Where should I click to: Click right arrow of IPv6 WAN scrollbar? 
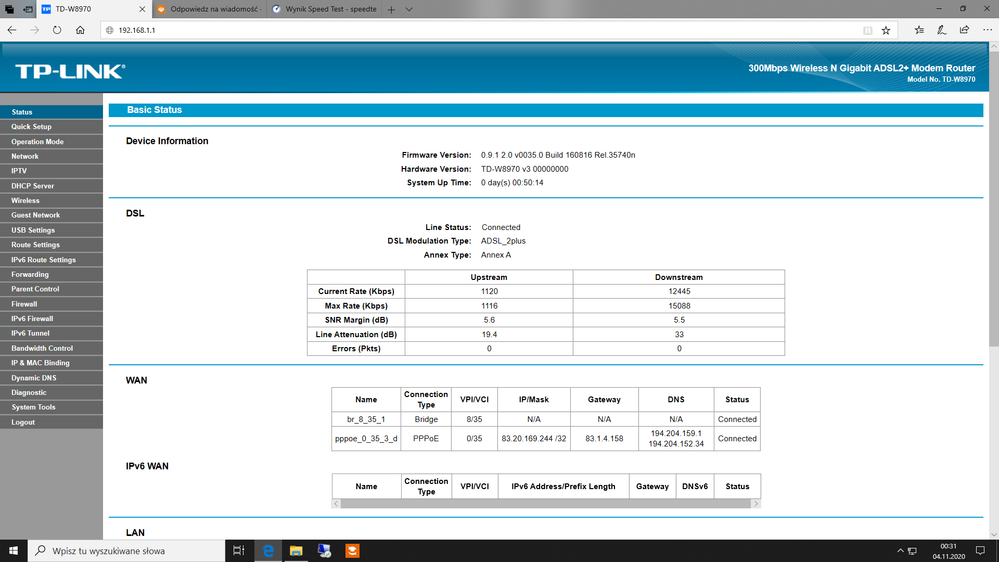756,503
